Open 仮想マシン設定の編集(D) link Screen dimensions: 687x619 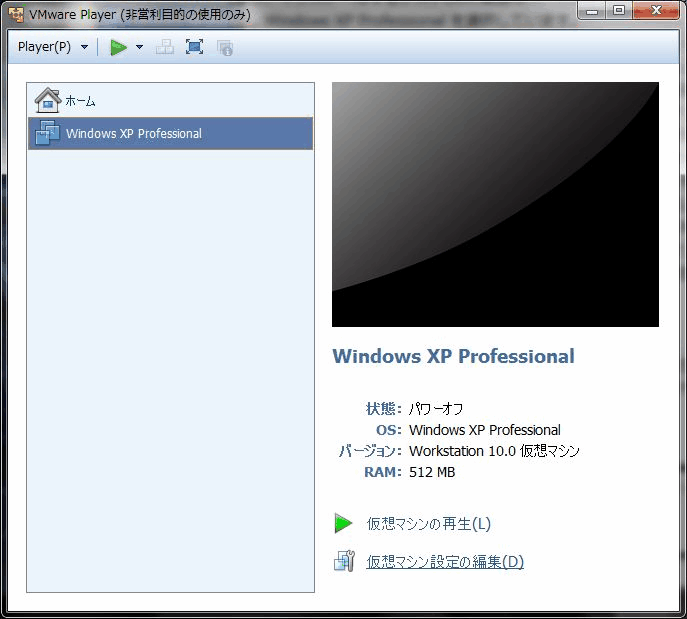tap(444, 561)
